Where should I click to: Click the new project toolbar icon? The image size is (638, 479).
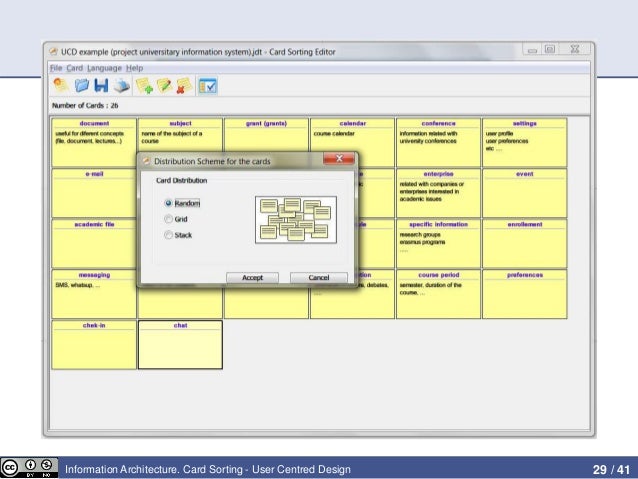[x=60, y=86]
